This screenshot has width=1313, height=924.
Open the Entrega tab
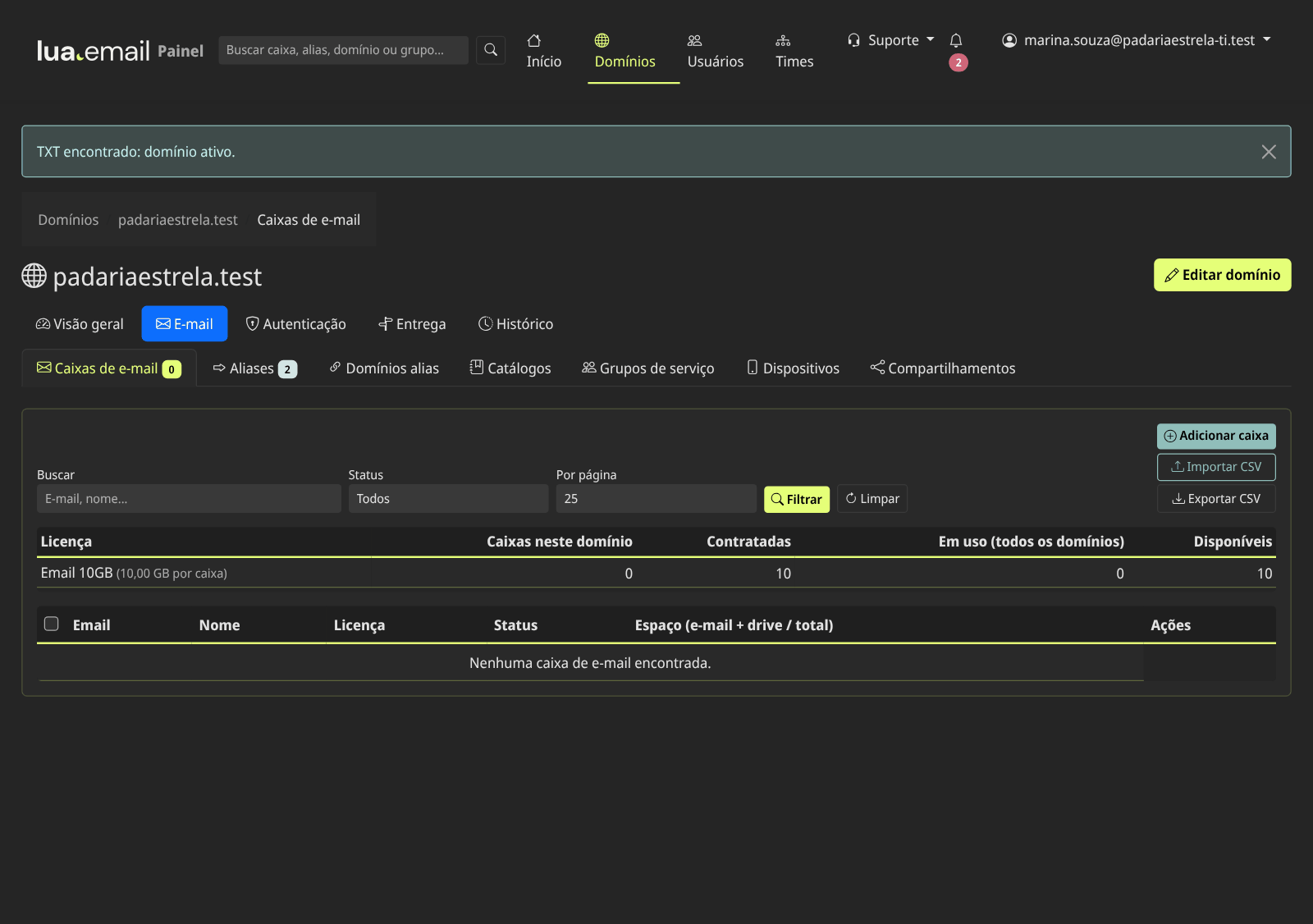coord(412,324)
